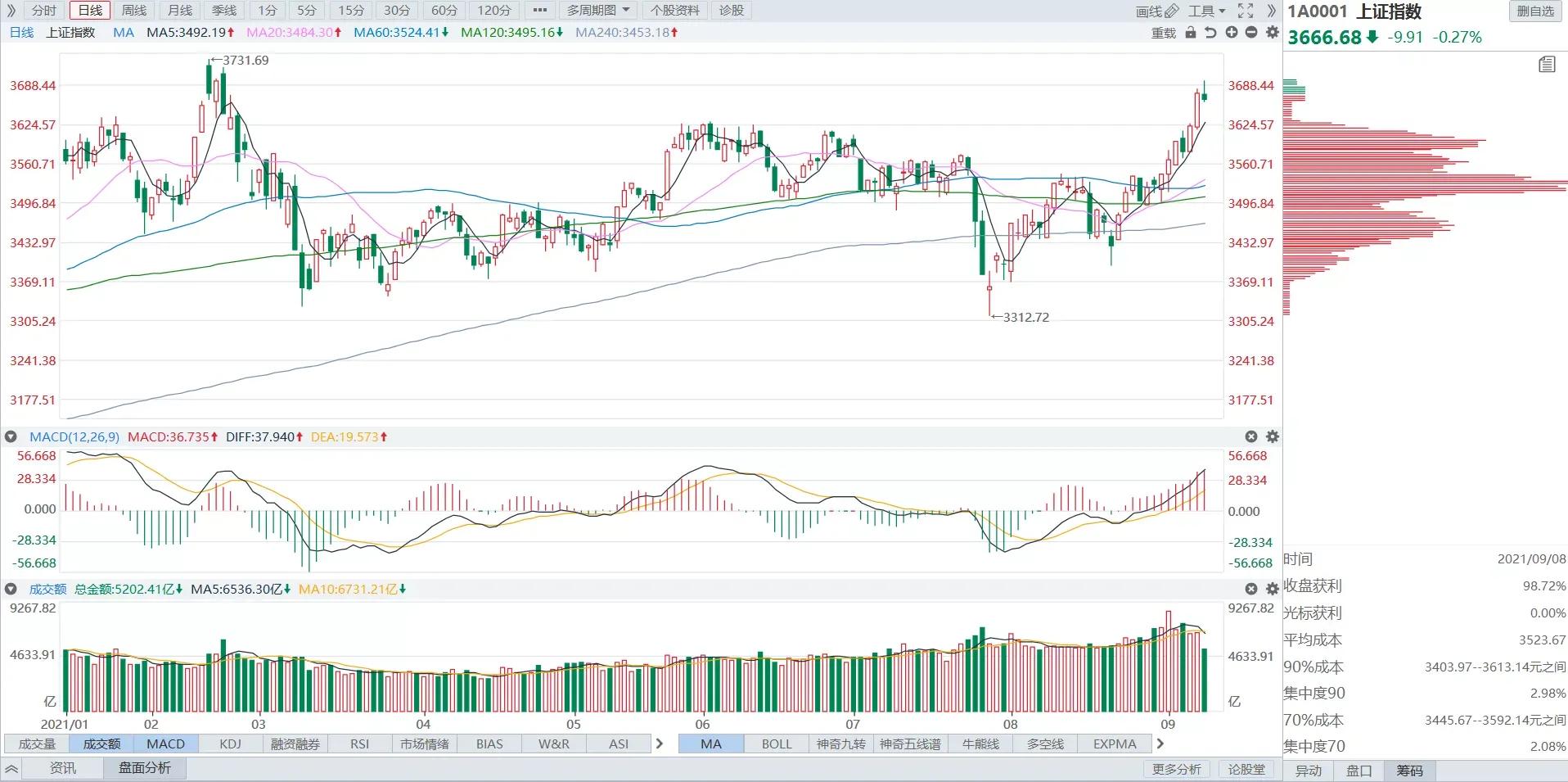The image size is (1568, 782).
Task: Select the 神奇九转 indicator tab
Action: 840,744
